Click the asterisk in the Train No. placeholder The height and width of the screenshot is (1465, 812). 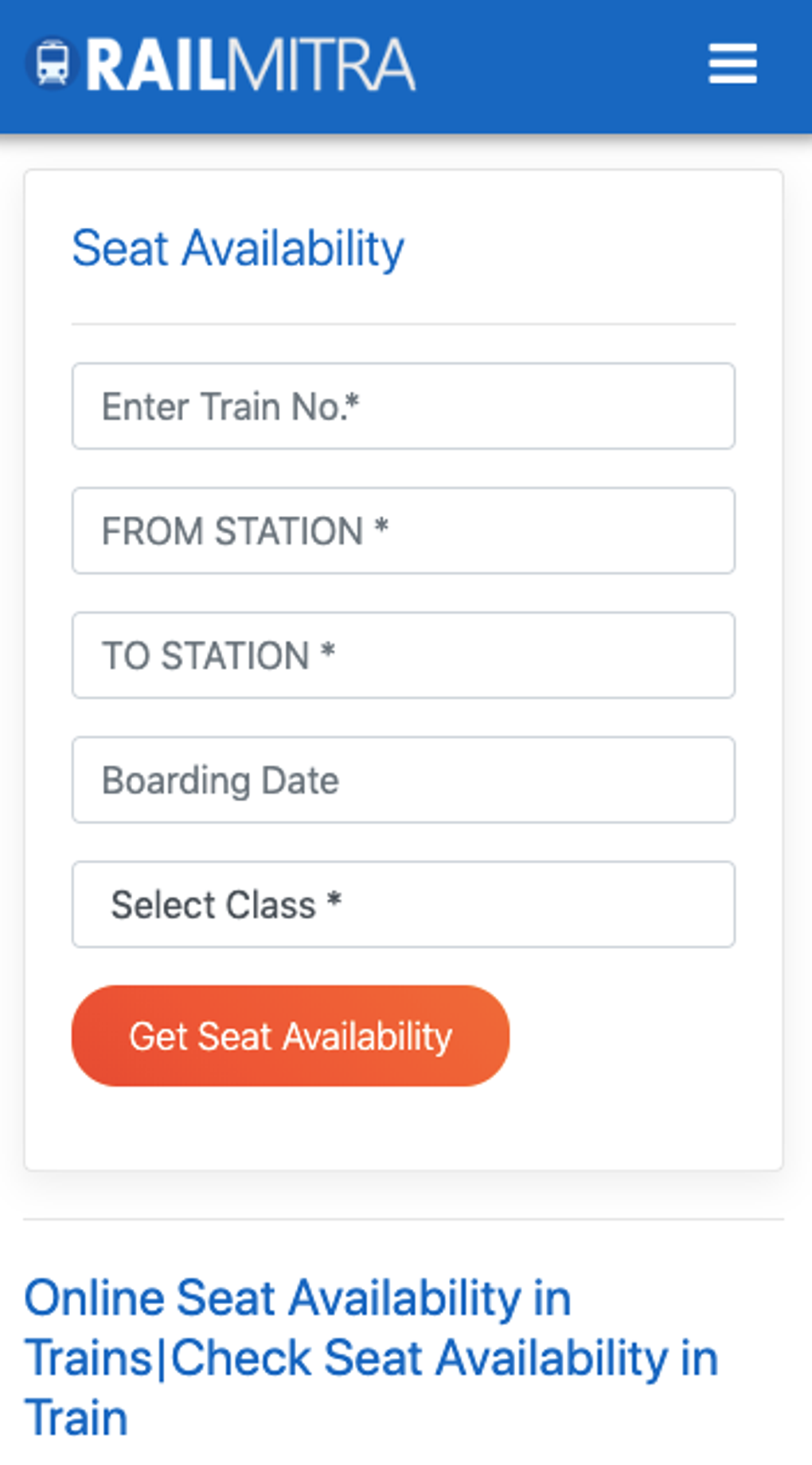[x=353, y=400]
